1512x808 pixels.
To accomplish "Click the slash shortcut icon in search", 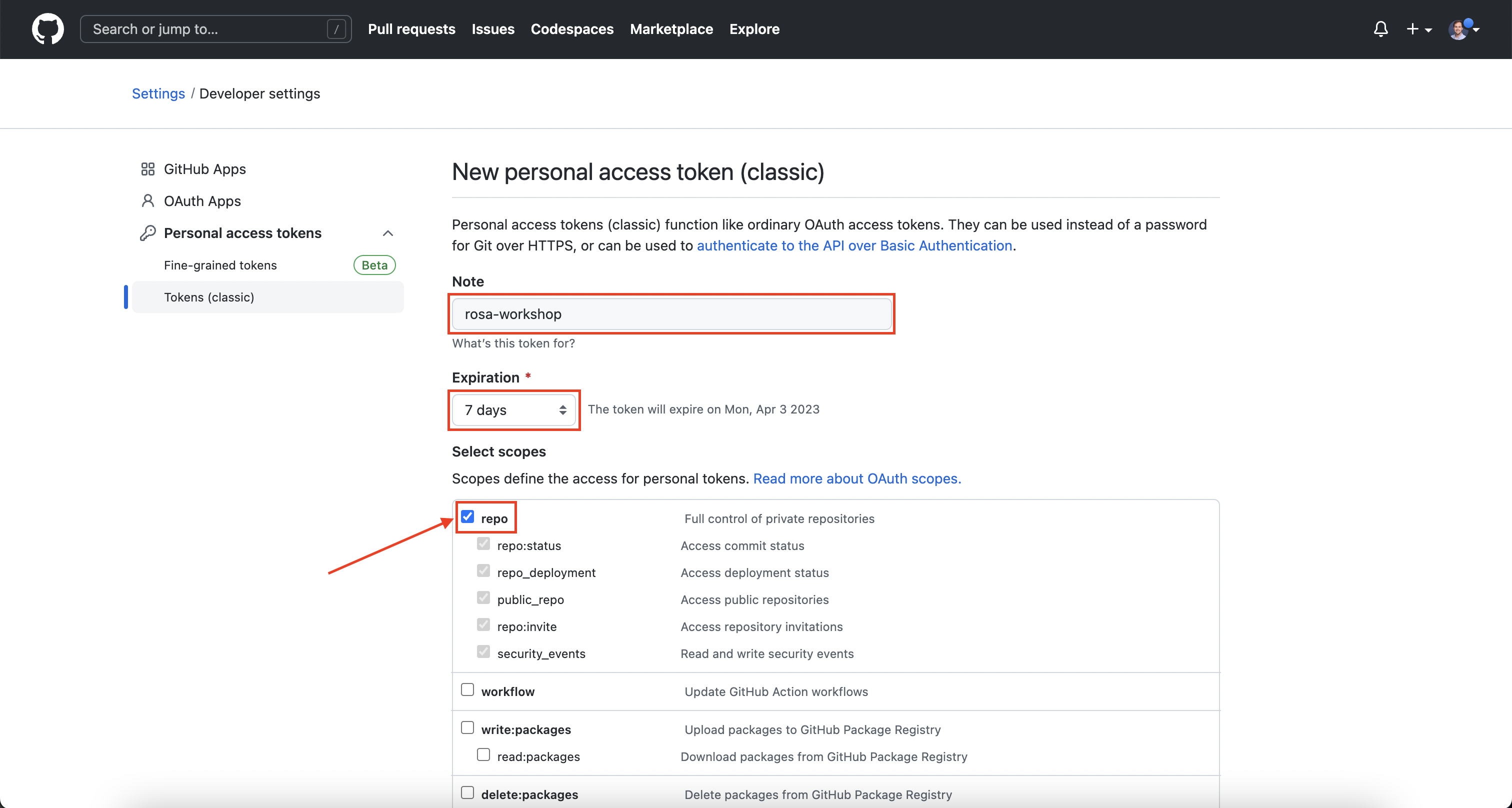I will coord(335,29).
